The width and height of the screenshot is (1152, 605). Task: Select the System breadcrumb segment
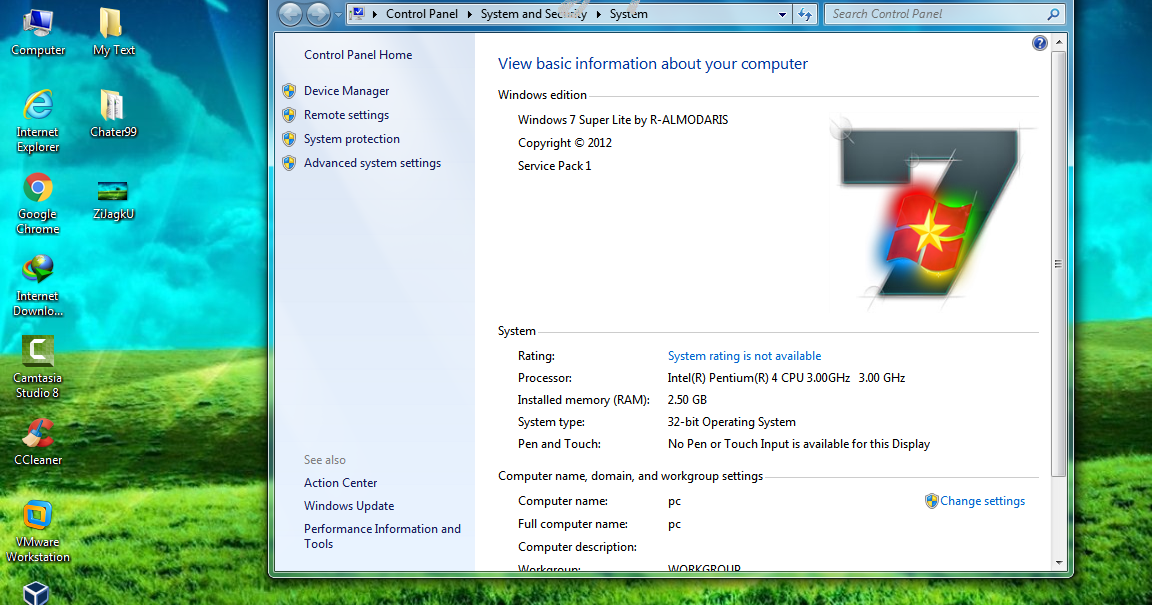pyautogui.click(x=629, y=14)
